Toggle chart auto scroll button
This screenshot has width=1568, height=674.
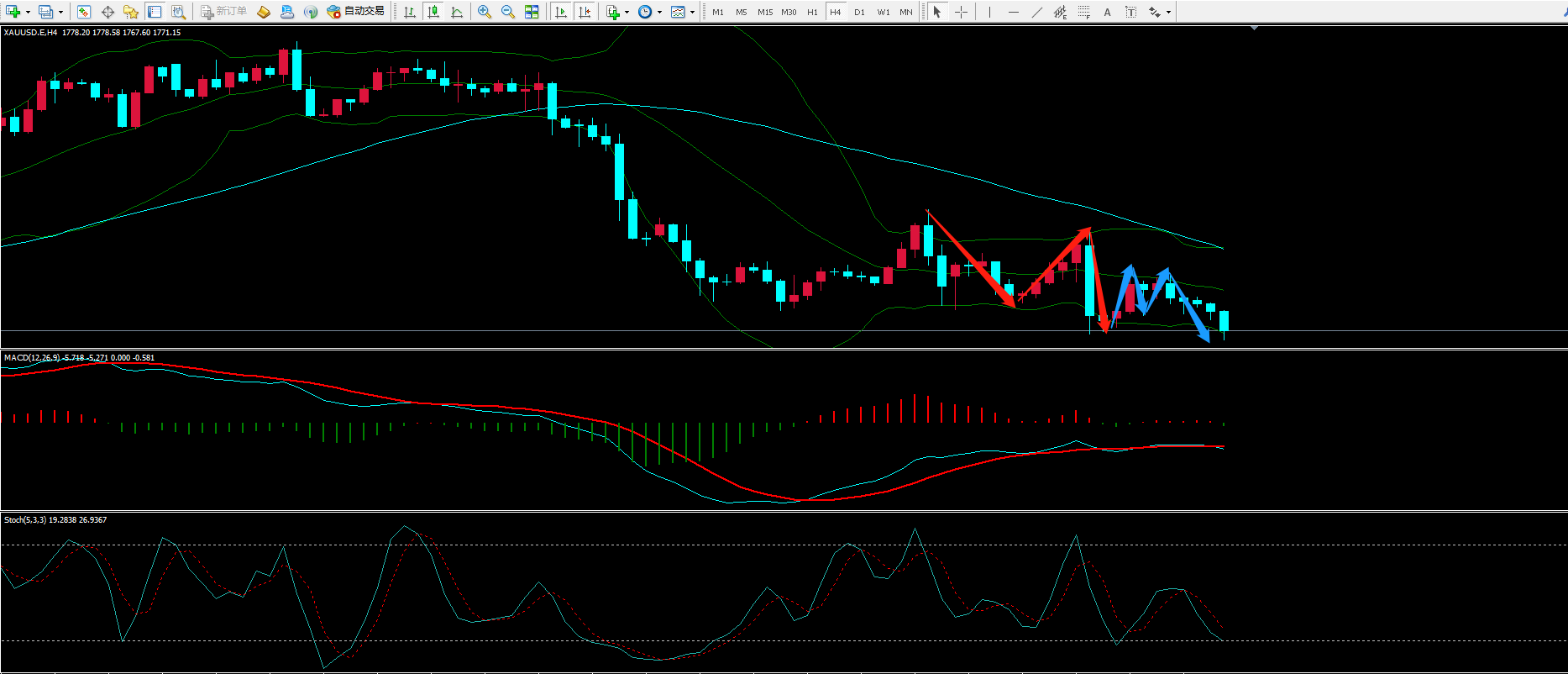click(x=562, y=12)
